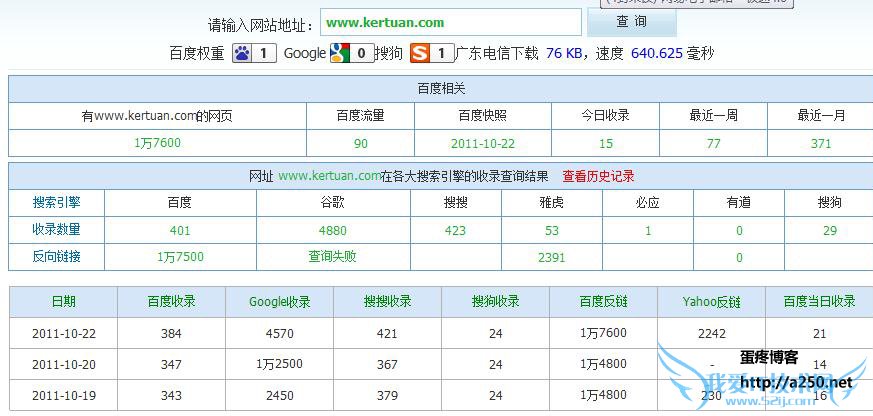
Task: Click the 百度流量 column header
Action: coord(360,116)
